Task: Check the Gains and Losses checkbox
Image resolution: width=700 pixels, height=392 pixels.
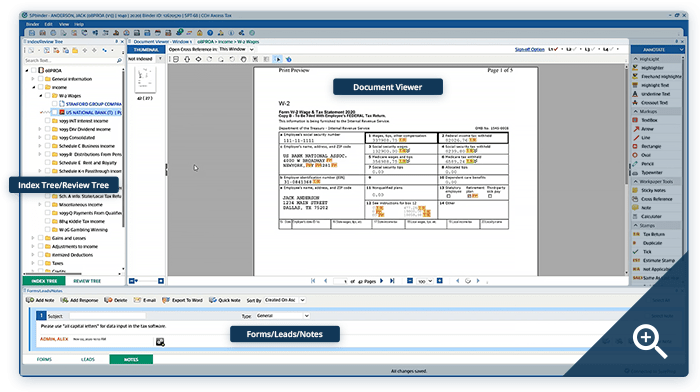Action: click(41, 238)
